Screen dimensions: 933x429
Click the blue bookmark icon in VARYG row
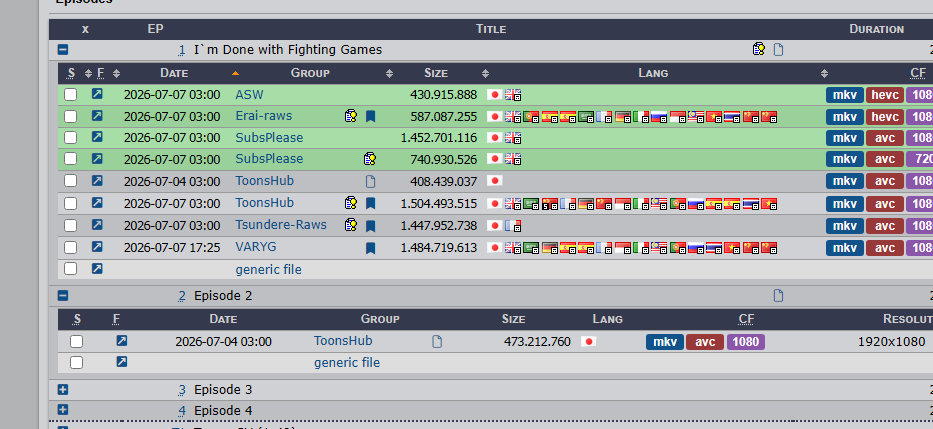pos(370,248)
